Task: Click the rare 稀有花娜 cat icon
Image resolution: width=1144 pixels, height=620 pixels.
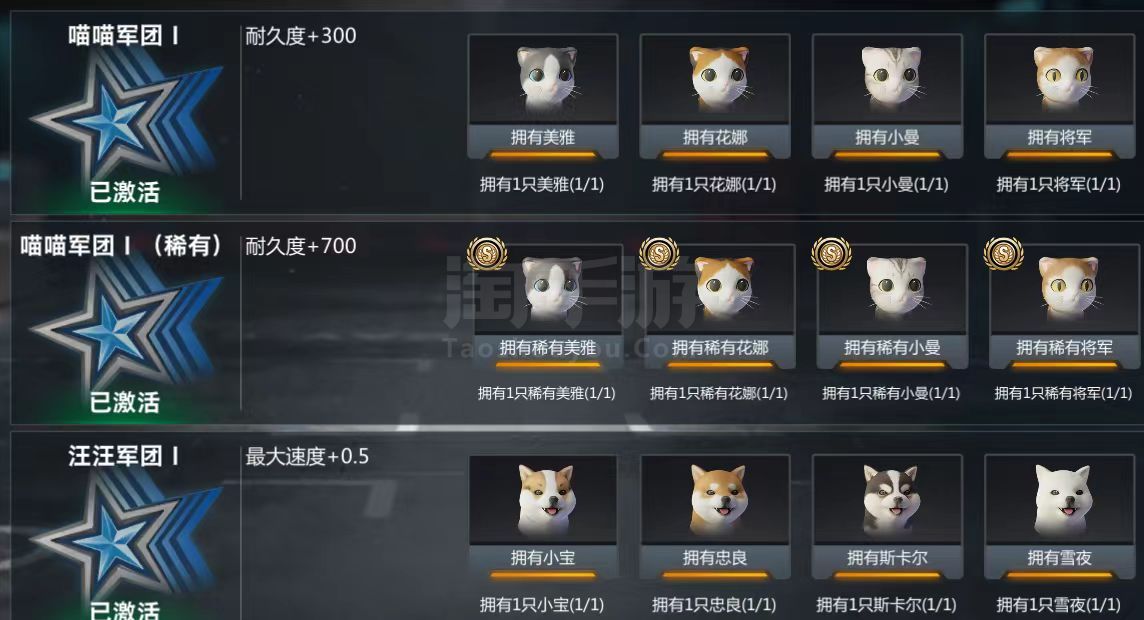Action: pos(724,288)
